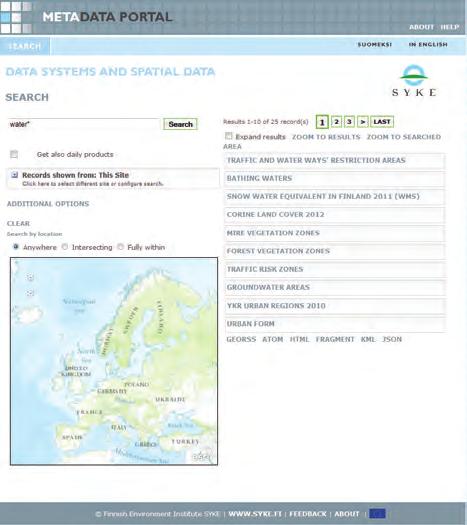Click the map zoom-out icon
467x525 pixels.
point(30,293)
